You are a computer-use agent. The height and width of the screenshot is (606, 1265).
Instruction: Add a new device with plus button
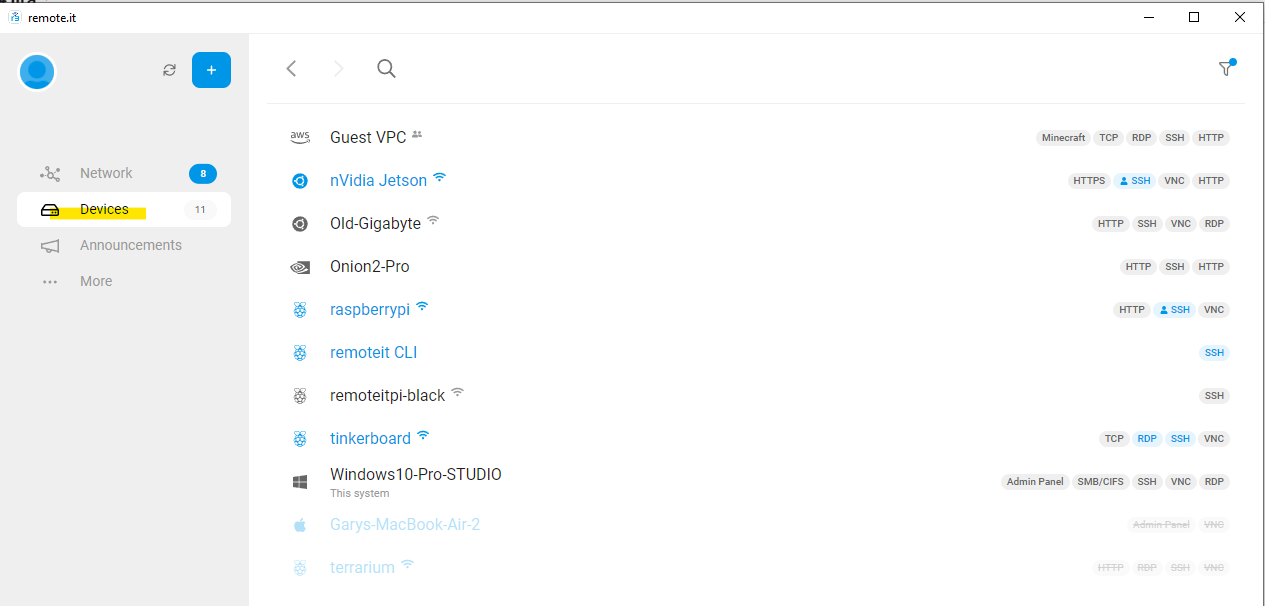[x=211, y=70]
